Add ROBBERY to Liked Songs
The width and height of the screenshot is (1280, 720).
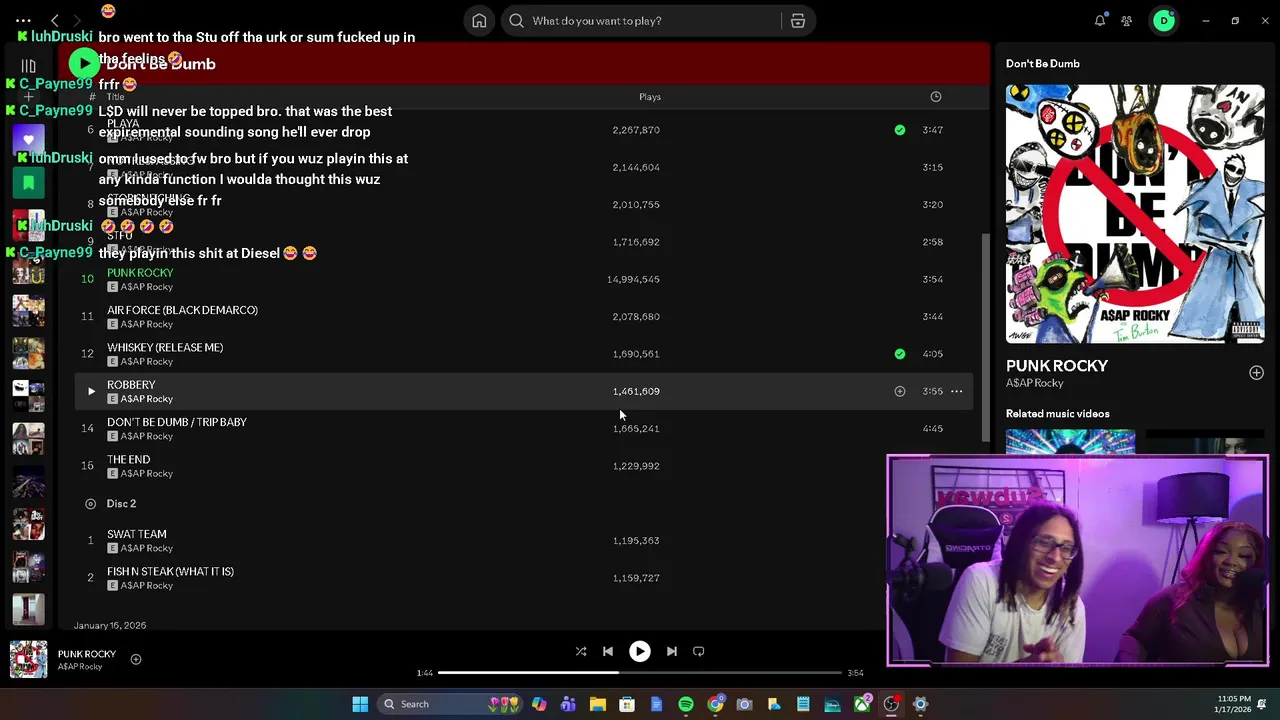900,391
